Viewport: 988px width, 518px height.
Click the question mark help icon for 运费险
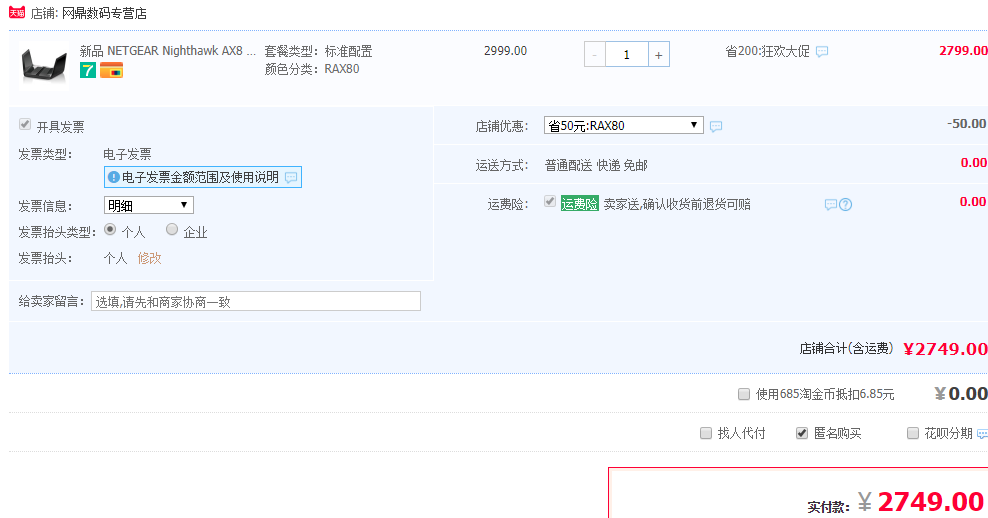tap(846, 205)
